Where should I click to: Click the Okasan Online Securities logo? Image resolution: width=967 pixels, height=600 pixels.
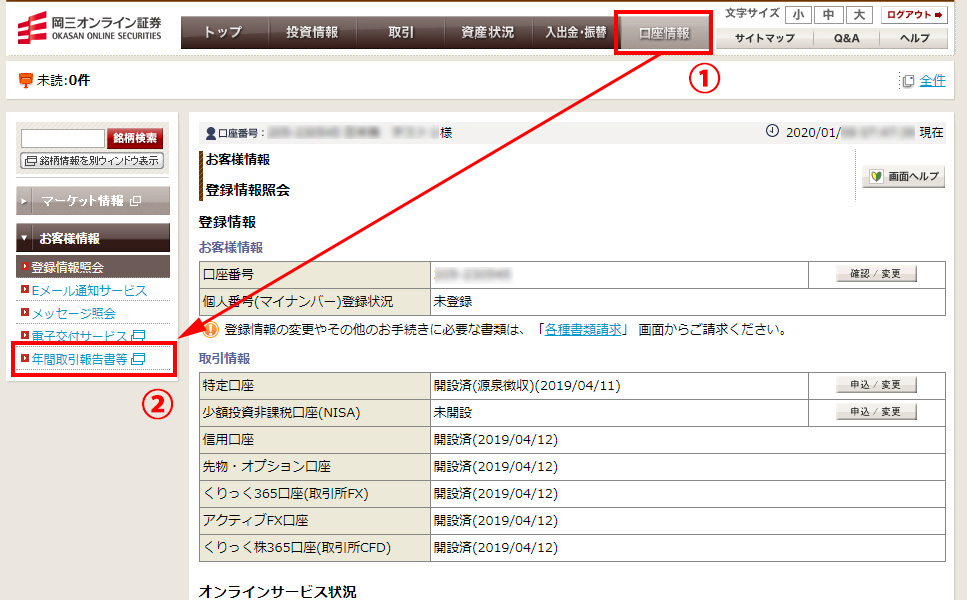(x=90, y=29)
